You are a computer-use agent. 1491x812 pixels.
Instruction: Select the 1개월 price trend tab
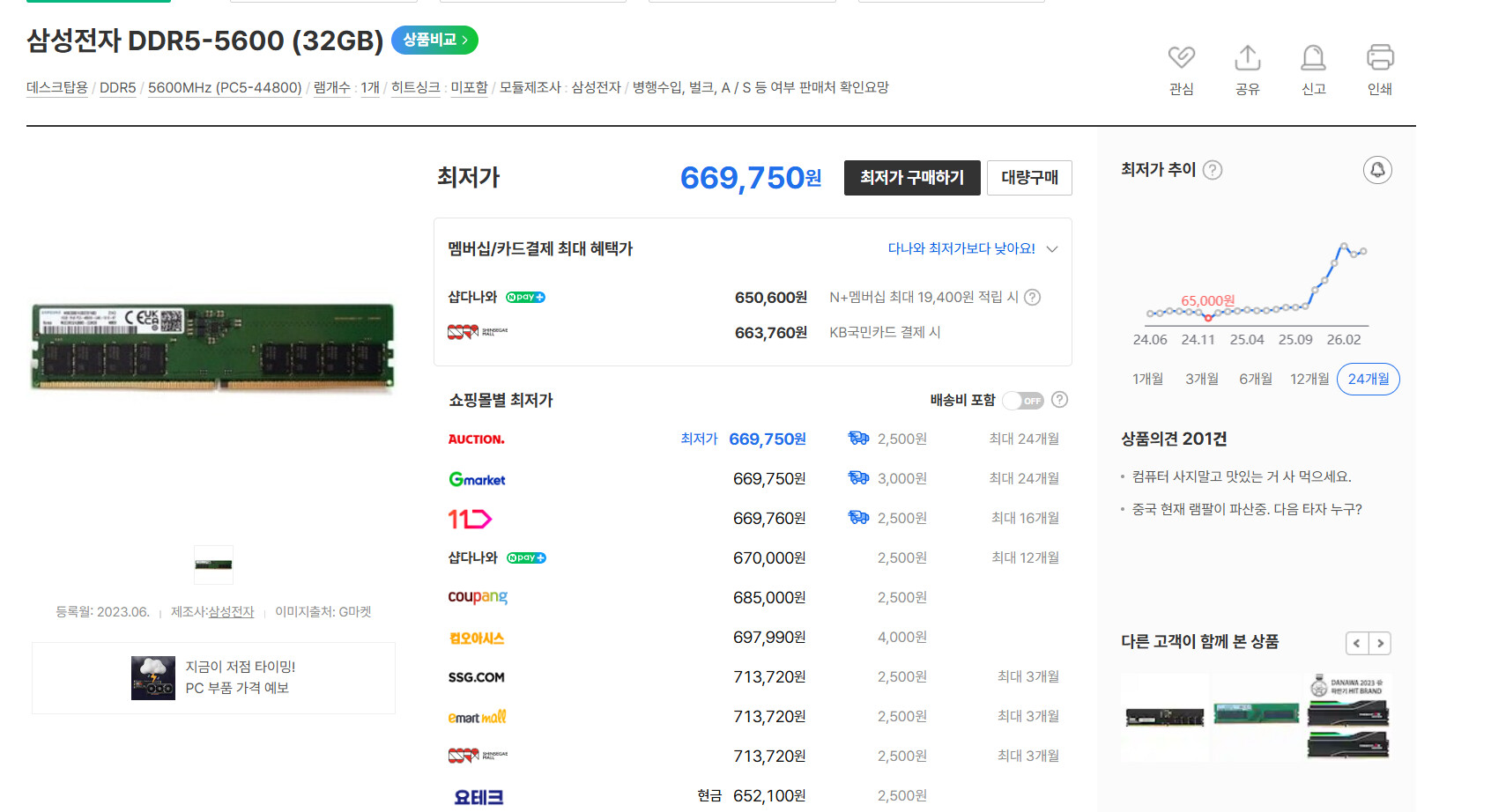[1147, 379]
